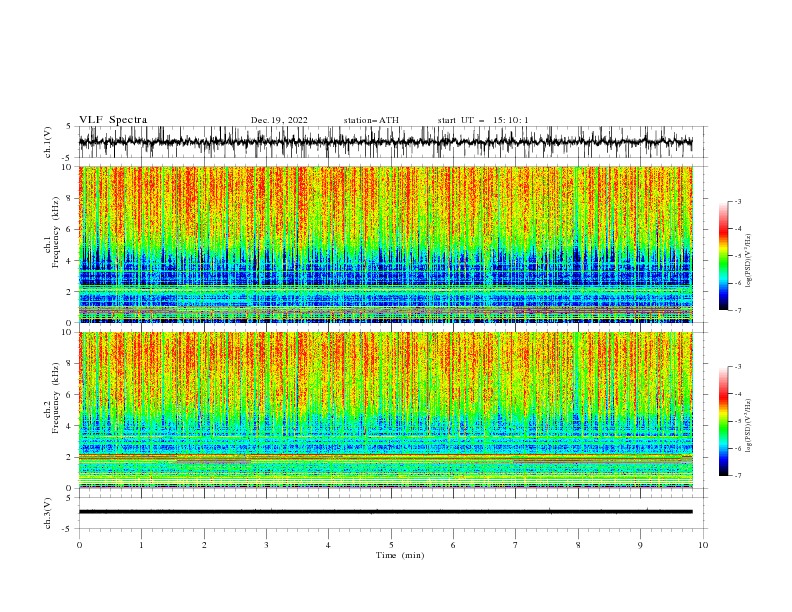Click the time axis end tick label "10"

click(x=703, y=545)
